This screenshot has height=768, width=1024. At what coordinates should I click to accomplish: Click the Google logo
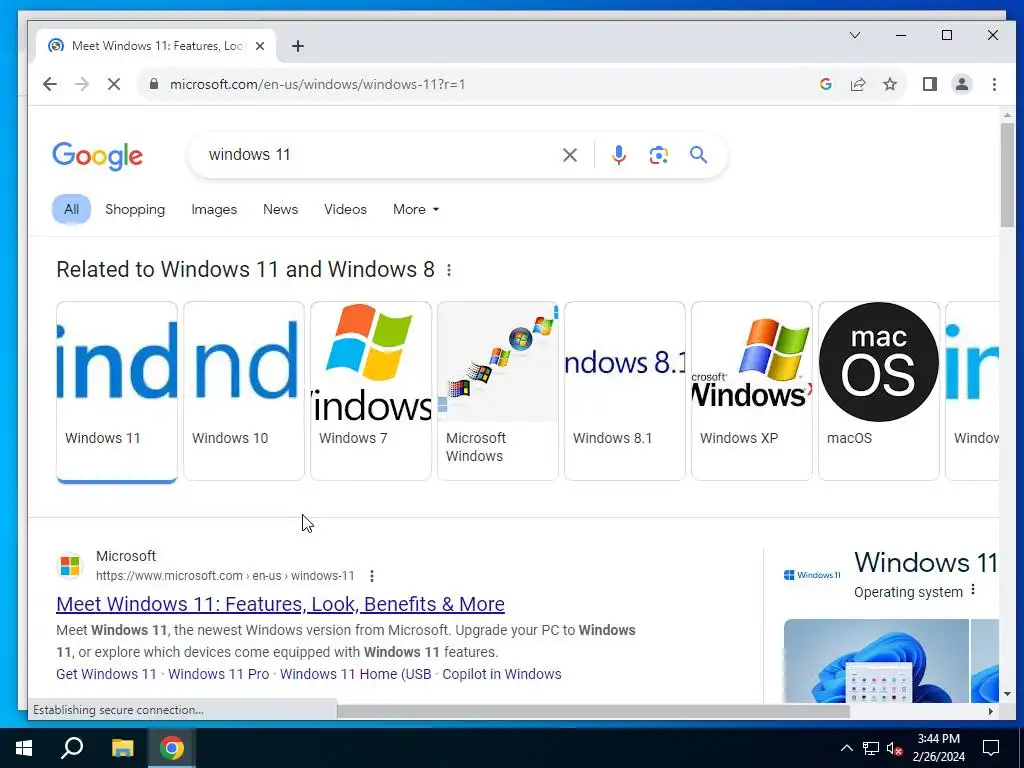pos(97,156)
